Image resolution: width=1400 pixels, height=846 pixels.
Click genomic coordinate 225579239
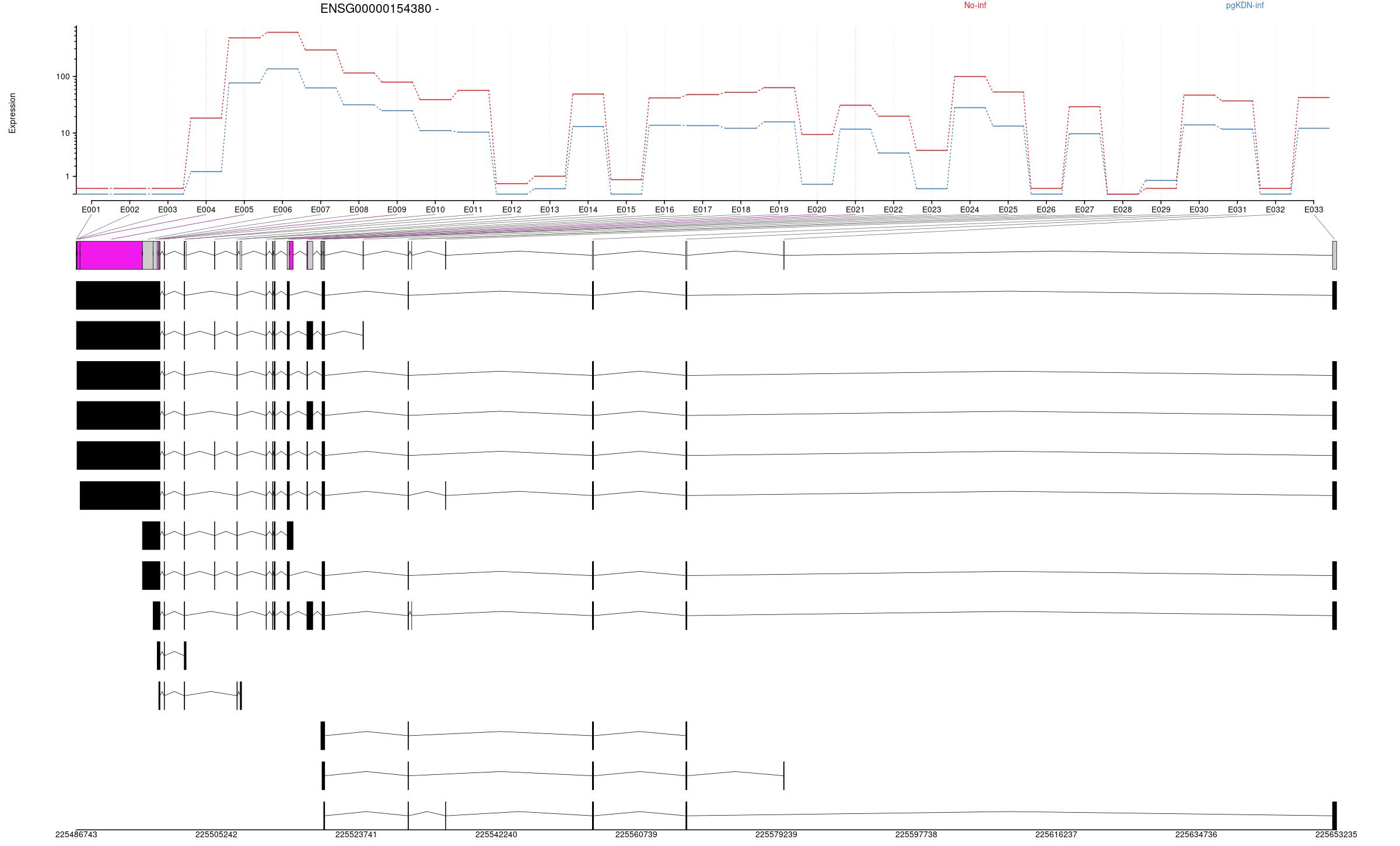click(776, 835)
